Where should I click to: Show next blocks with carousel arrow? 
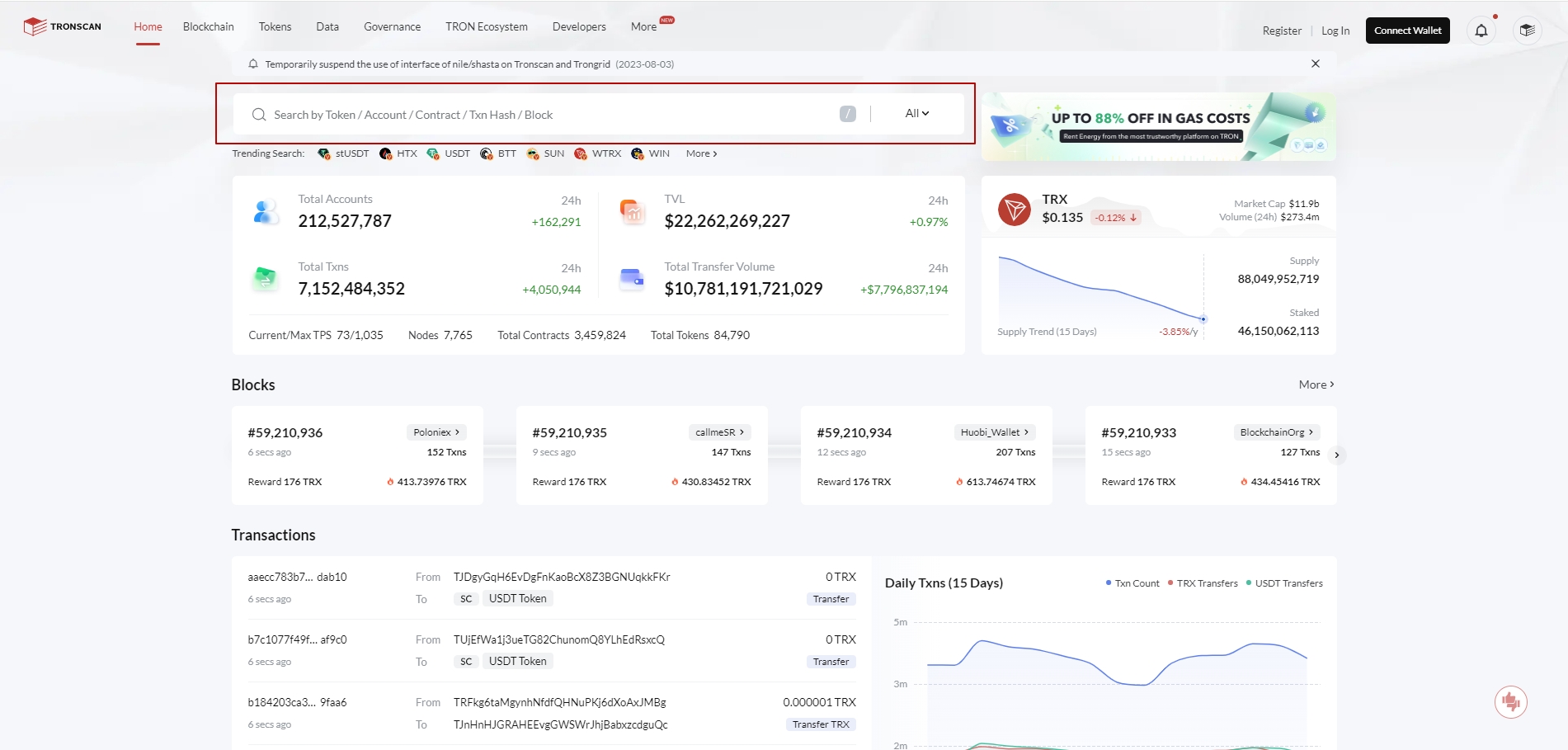point(1337,455)
